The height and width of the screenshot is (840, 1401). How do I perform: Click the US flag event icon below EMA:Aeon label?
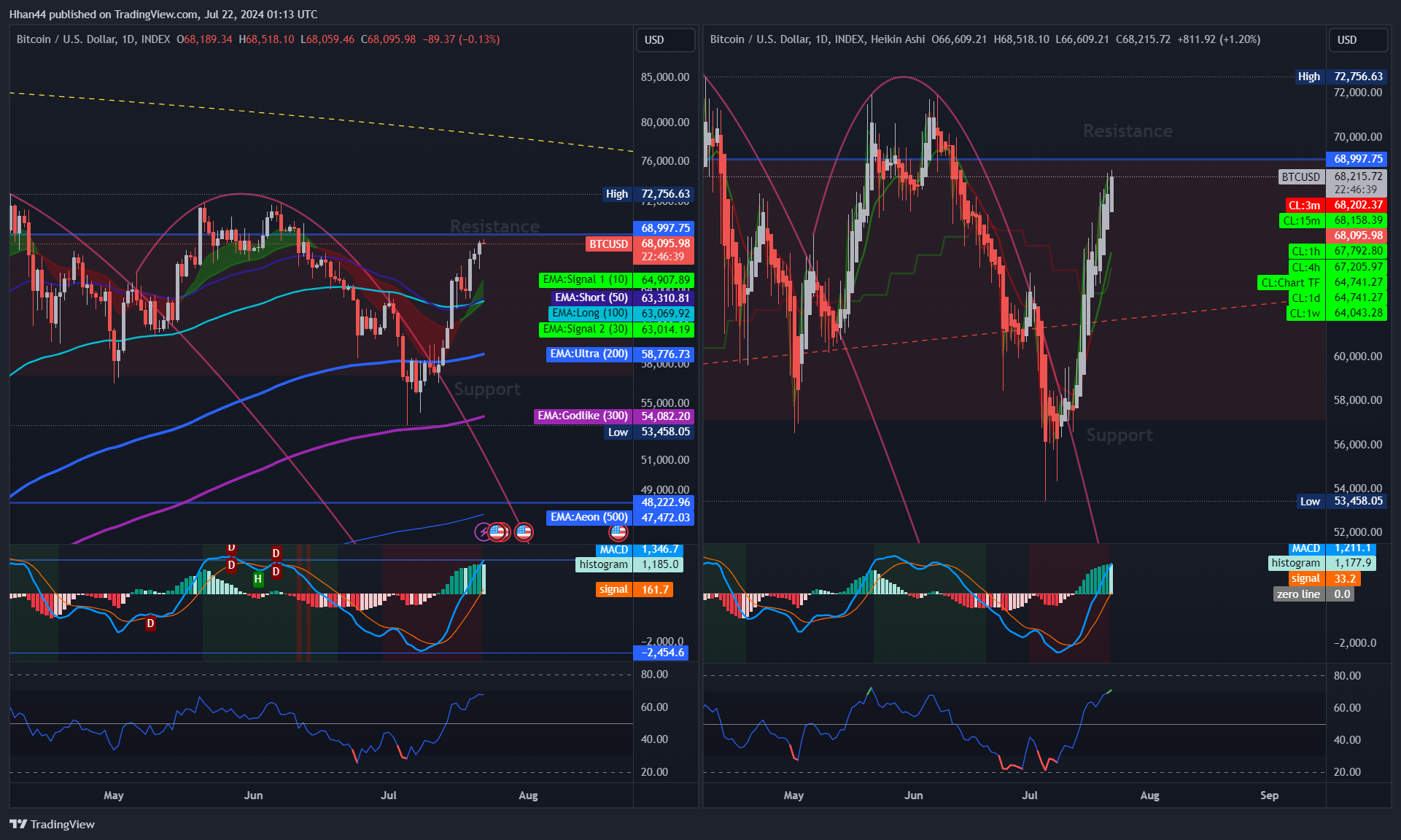618,532
